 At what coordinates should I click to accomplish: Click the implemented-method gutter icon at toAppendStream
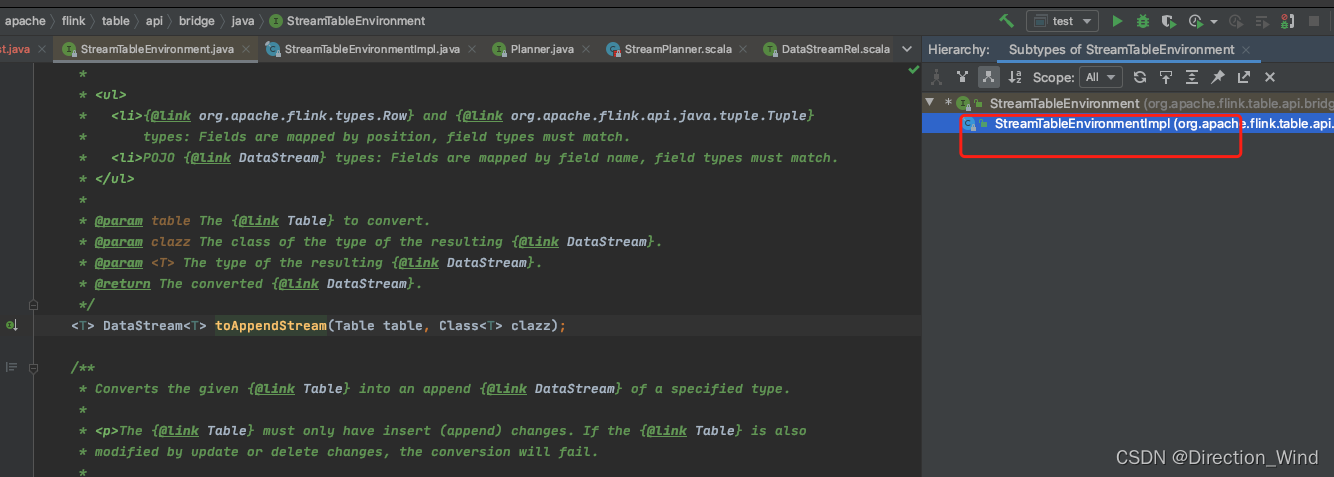pos(12,325)
